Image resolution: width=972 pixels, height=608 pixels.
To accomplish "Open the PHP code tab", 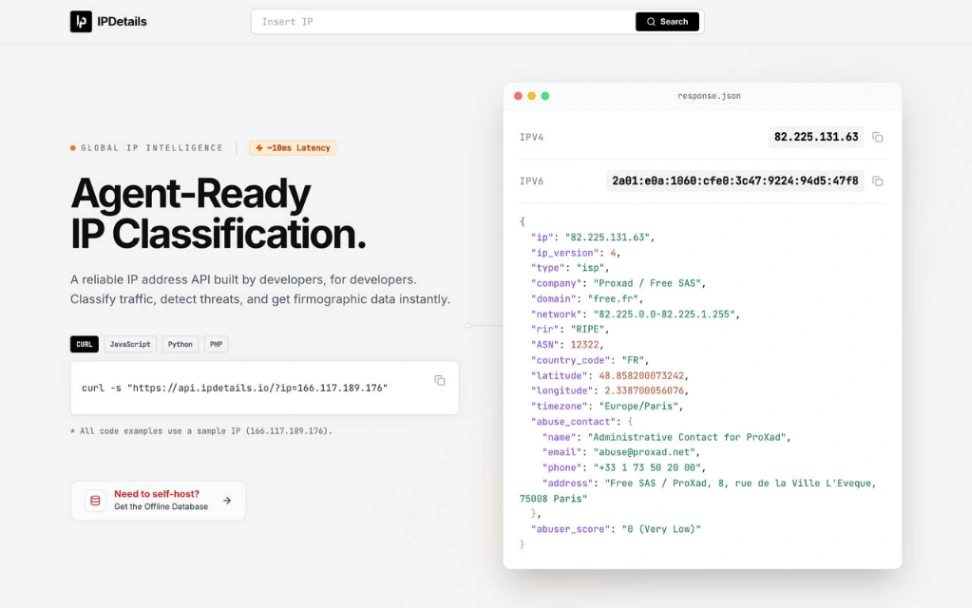I will [216, 344].
